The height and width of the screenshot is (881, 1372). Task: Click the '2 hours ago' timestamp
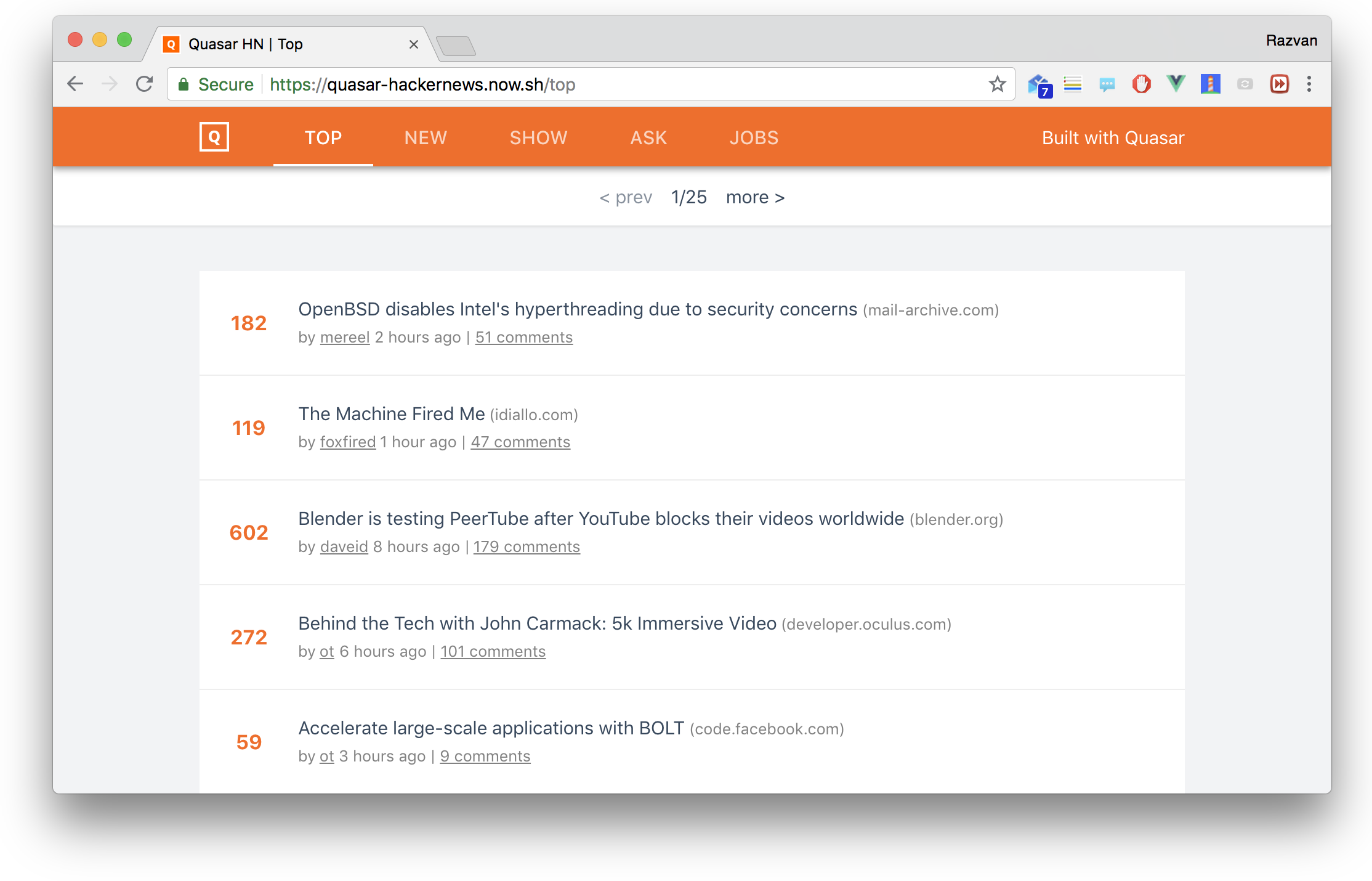[418, 337]
